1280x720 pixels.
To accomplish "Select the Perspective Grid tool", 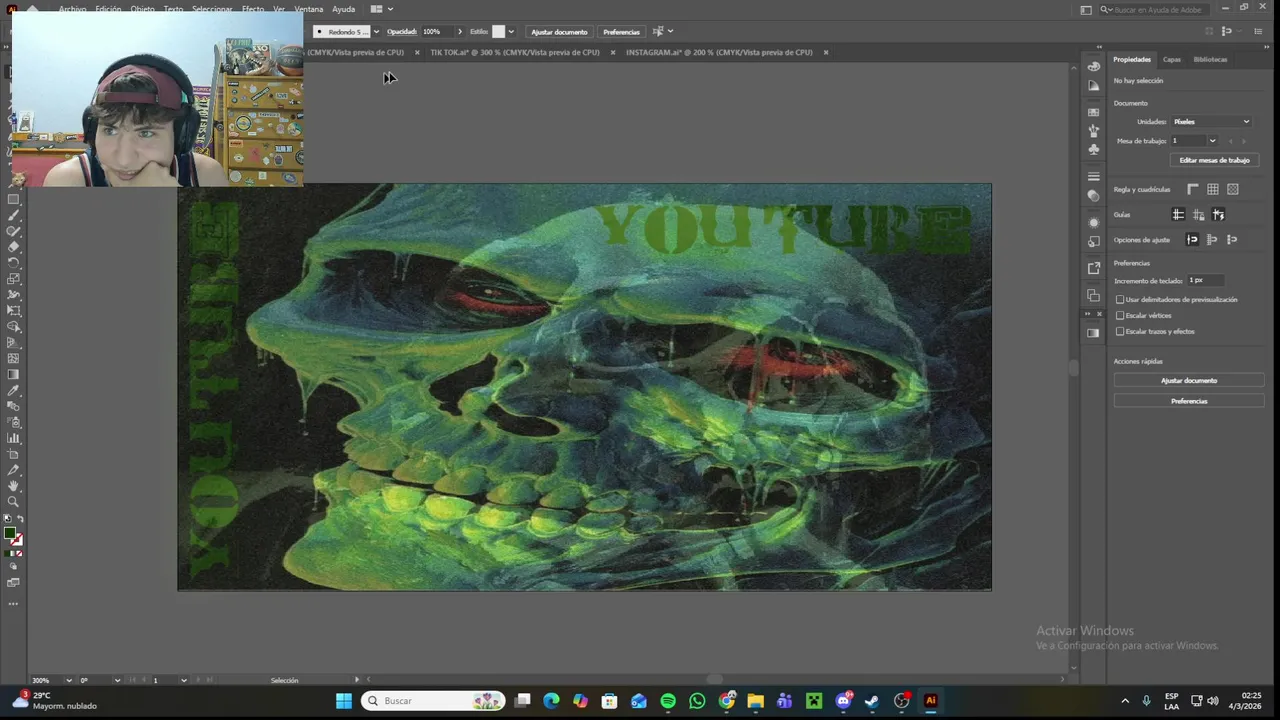I will 13,343.
